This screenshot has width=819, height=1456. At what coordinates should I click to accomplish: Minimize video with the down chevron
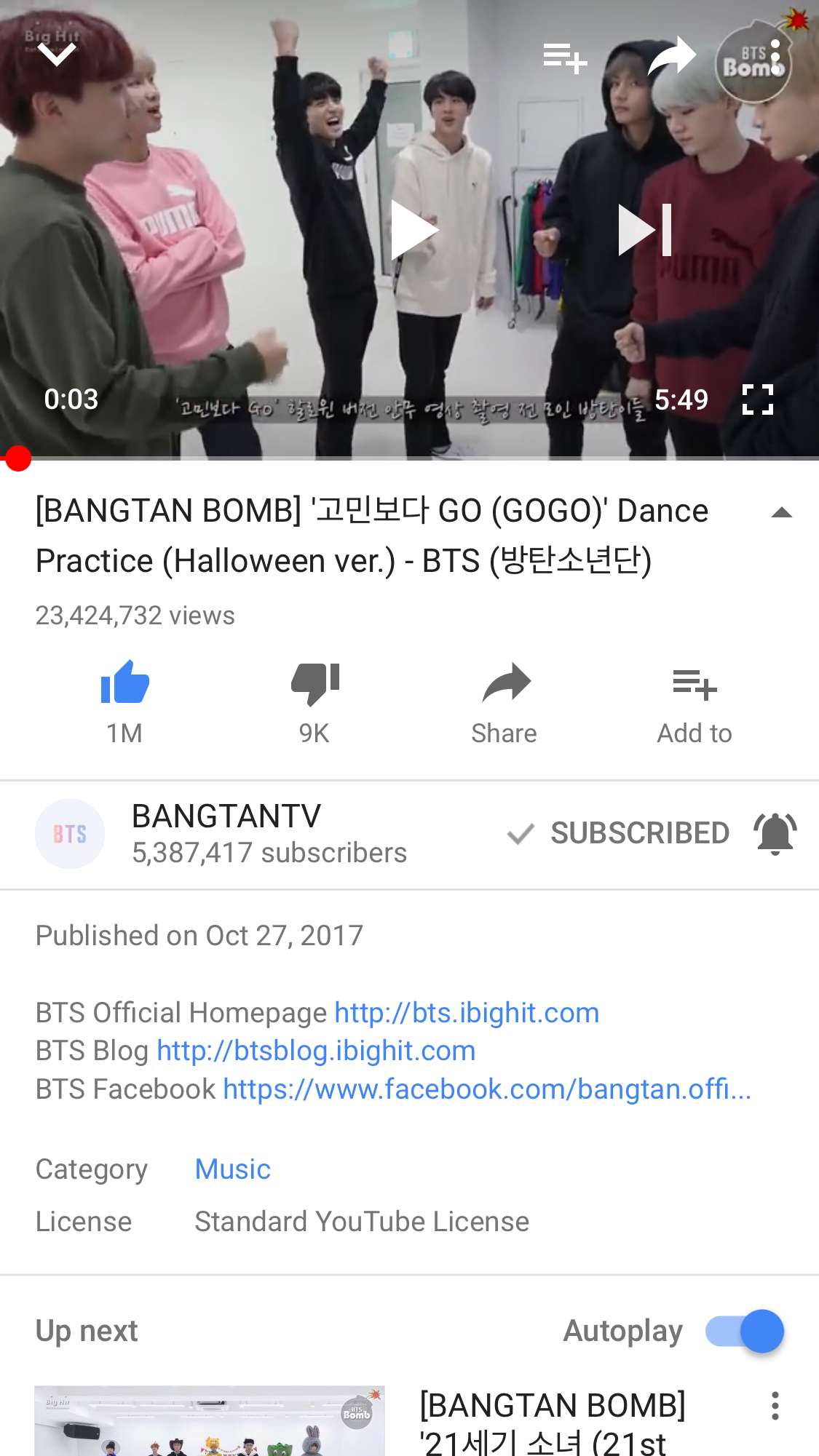57,54
